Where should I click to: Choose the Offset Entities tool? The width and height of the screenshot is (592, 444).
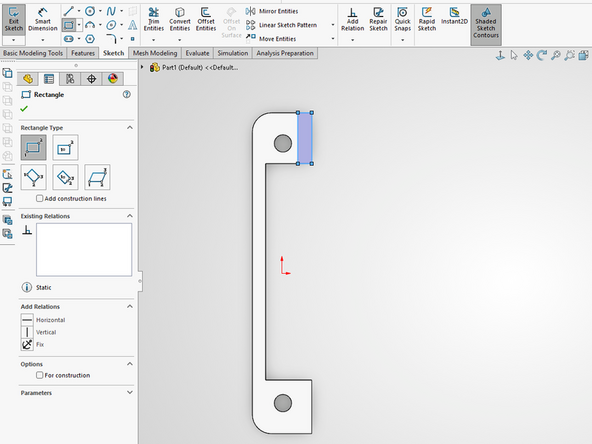[x=206, y=20]
